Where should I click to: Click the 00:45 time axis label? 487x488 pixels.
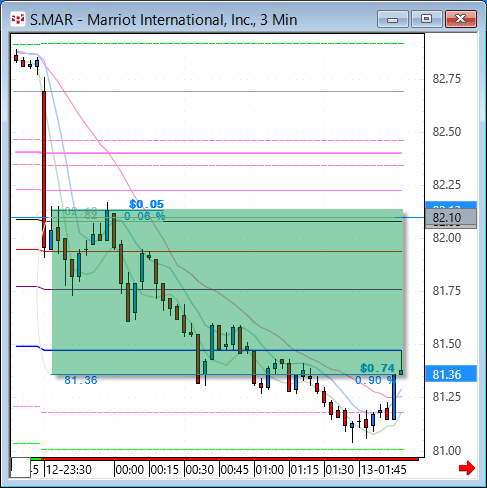(235, 470)
